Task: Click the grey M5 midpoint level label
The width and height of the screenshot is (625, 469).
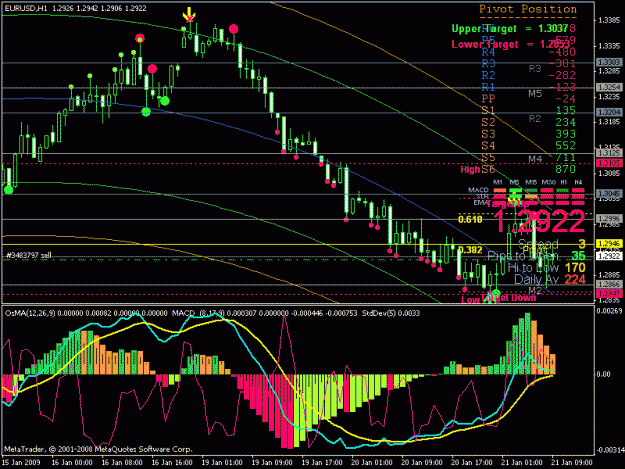Action: pyautogui.click(x=535, y=94)
